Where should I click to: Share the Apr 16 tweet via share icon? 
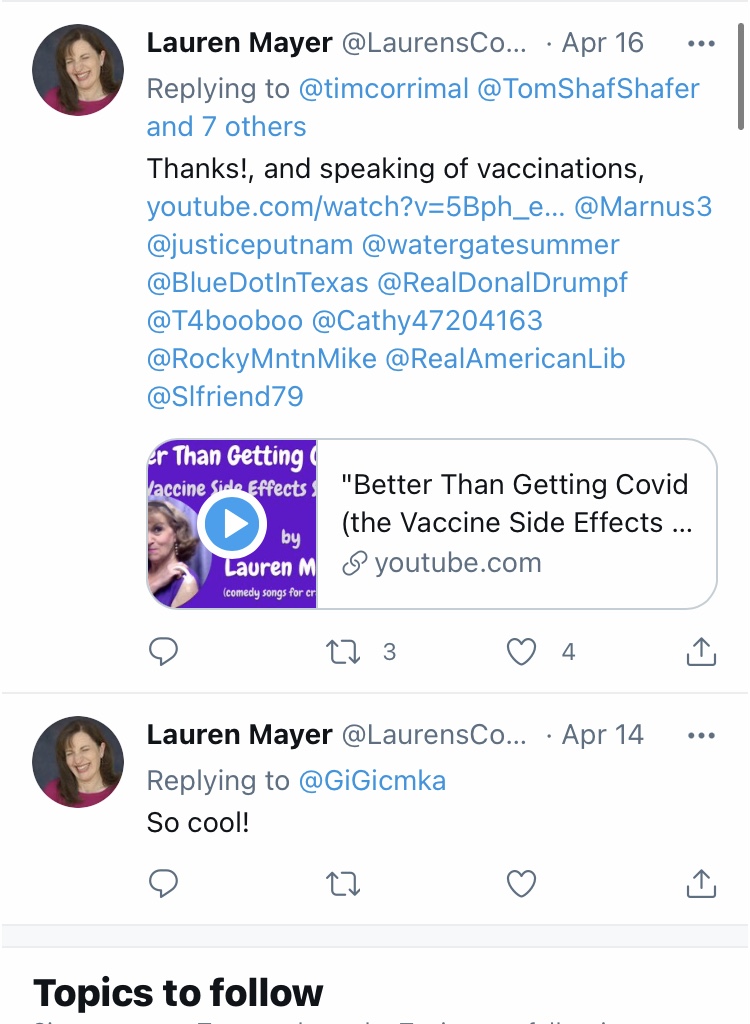click(701, 651)
